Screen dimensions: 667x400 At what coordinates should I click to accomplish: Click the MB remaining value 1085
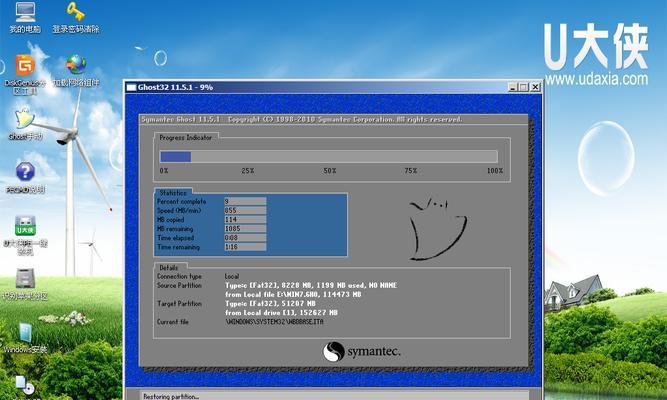coord(245,229)
